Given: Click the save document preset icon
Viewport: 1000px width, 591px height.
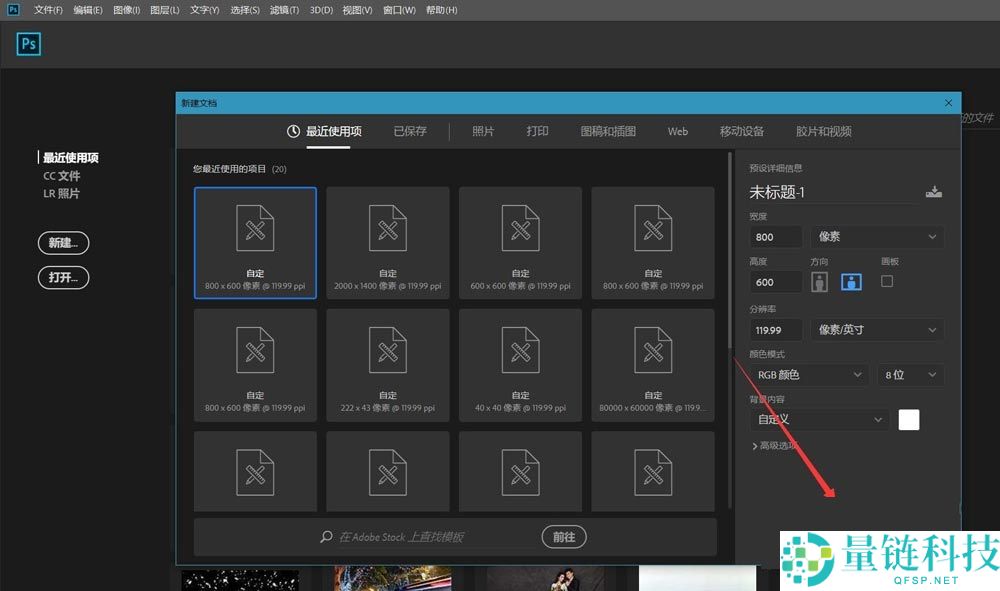Looking at the screenshot, I should point(934,192).
